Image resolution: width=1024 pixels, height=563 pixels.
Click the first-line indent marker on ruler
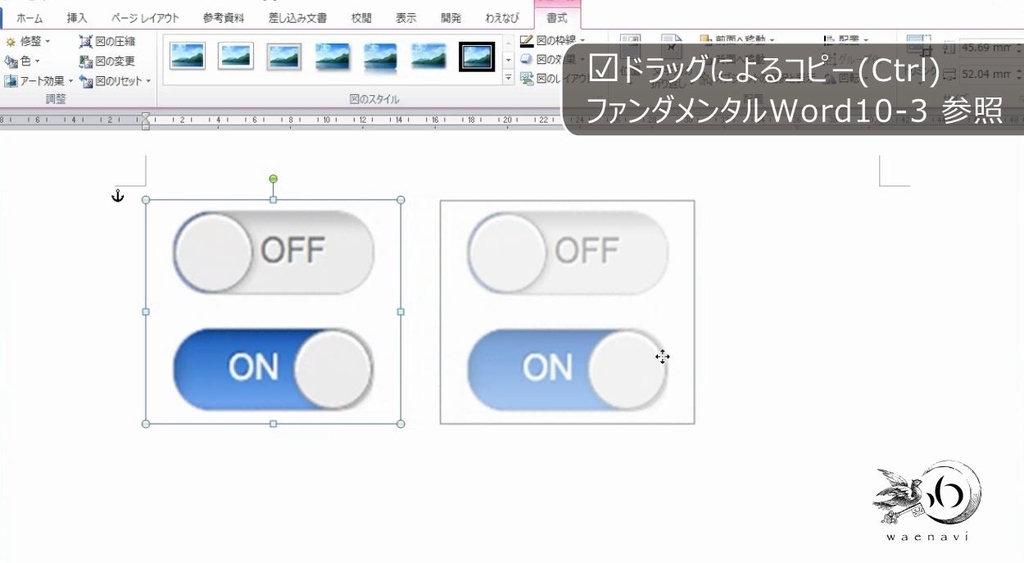pyautogui.click(x=146, y=116)
